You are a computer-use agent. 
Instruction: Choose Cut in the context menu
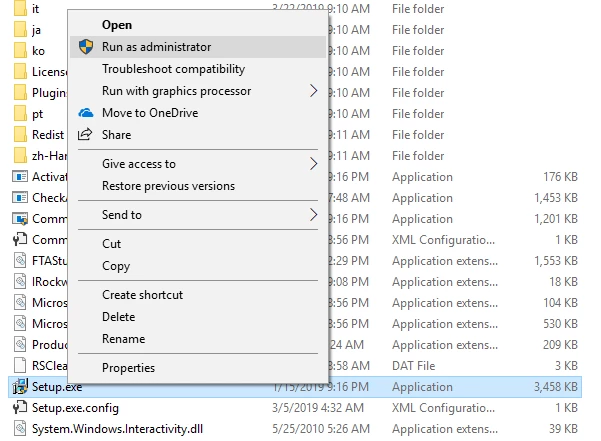[x=198, y=244]
